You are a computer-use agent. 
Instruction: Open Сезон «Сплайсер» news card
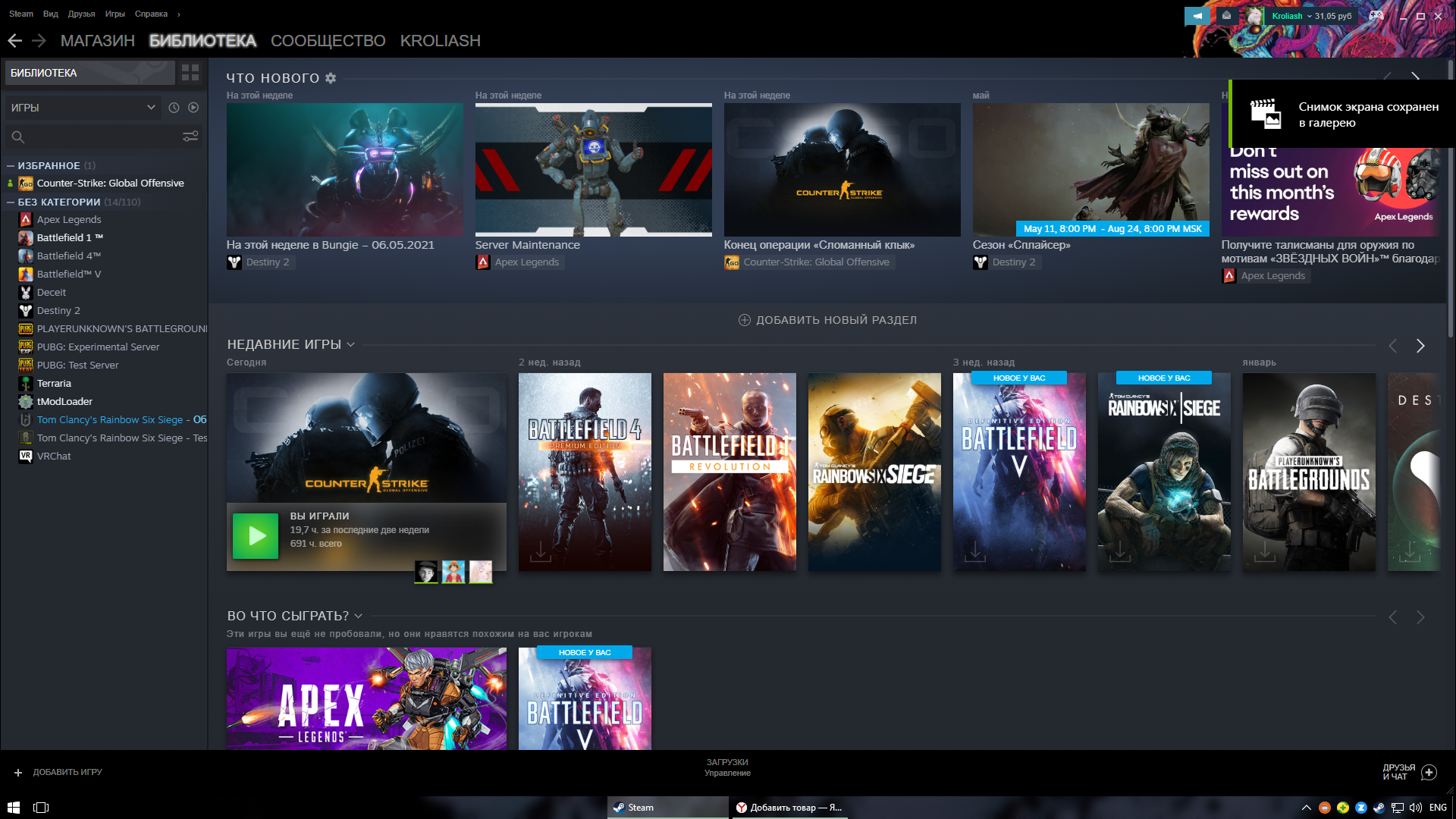pos(1090,170)
